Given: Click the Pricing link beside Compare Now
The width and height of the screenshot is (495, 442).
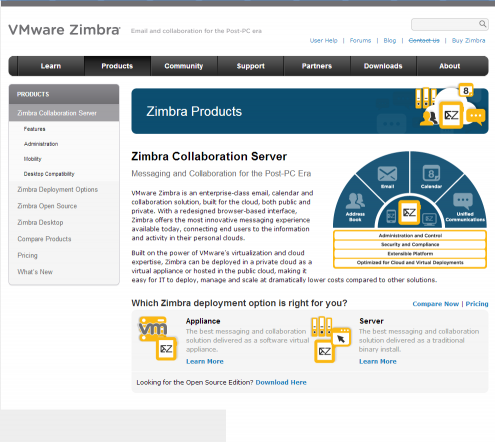Looking at the screenshot, I should click(x=477, y=304).
